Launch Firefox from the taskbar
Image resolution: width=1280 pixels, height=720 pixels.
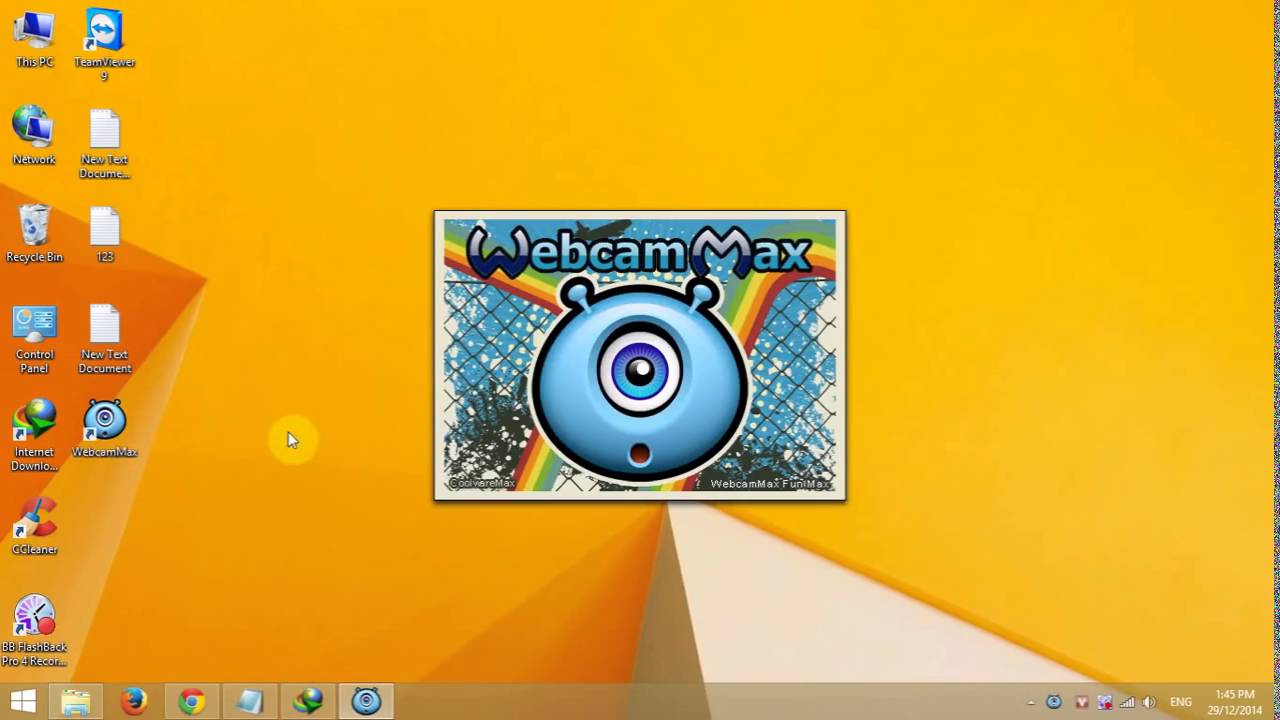point(134,702)
